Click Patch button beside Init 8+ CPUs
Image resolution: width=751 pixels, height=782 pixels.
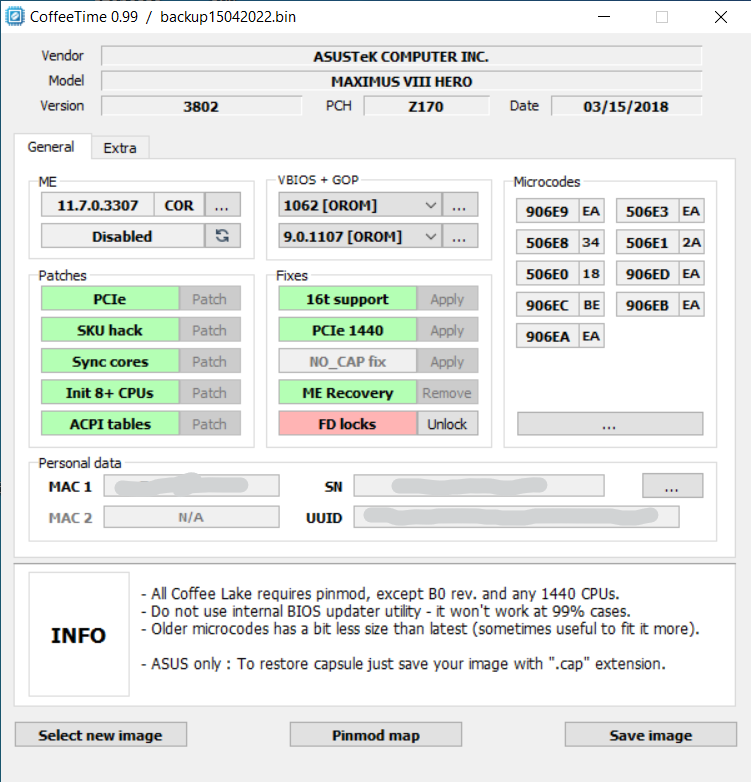(209, 392)
